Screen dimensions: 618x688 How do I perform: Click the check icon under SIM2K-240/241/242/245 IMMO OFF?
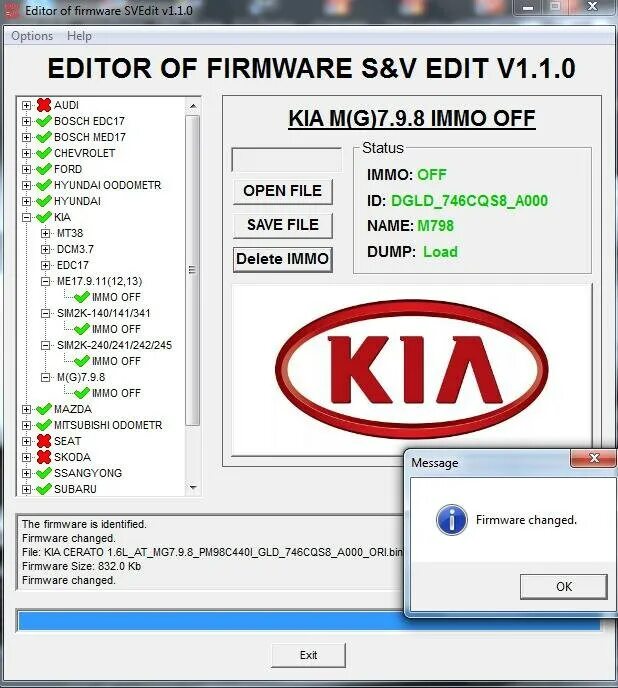[82, 361]
